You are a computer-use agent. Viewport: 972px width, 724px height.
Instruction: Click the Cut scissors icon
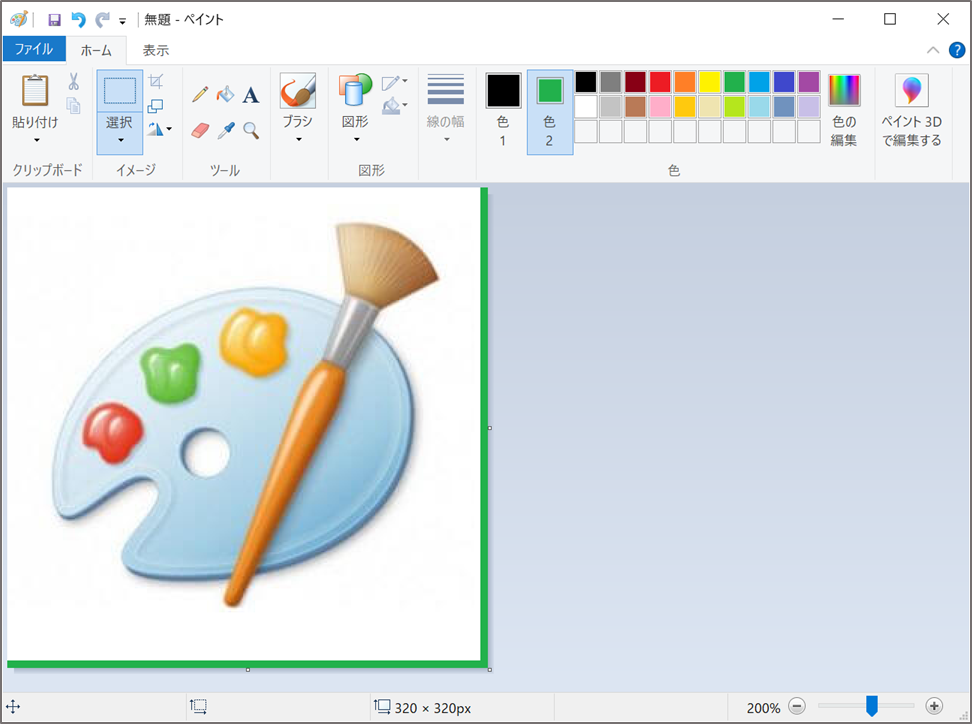pyautogui.click(x=73, y=81)
